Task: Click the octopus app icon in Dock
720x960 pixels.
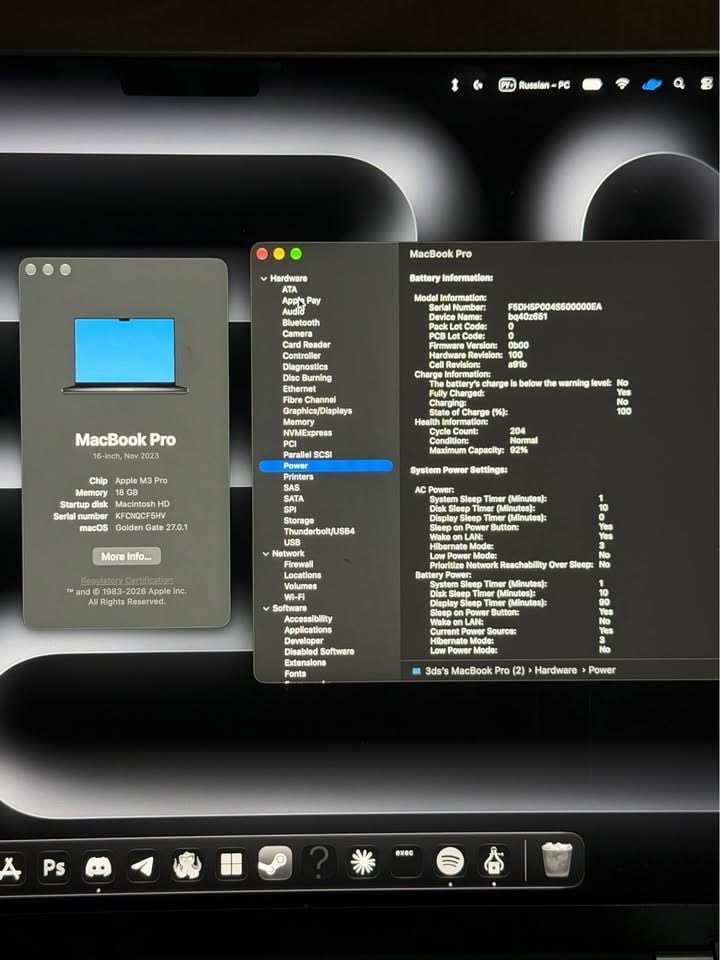Action: pos(187,866)
